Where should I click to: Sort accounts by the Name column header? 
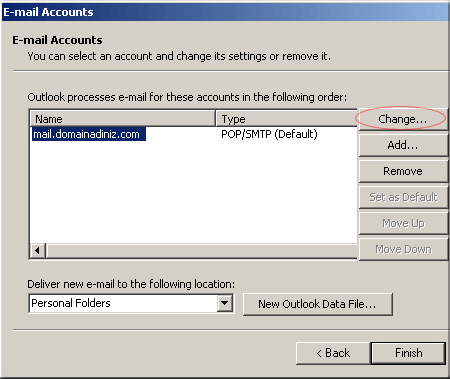coord(123,119)
